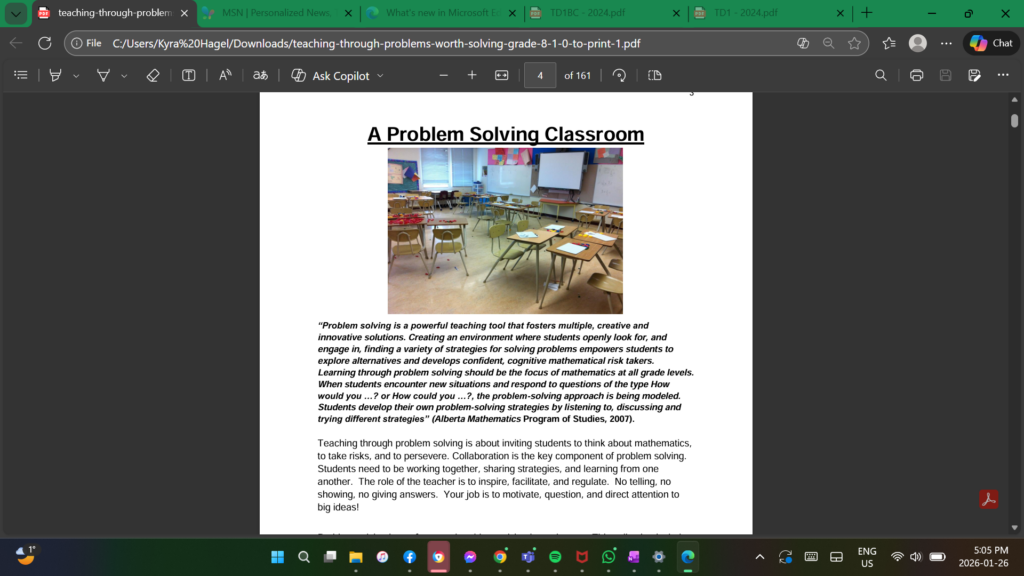The height and width of the screenshot is (576, 1024).
Task: Open the table of contents panel
Action: click(21, 75)
